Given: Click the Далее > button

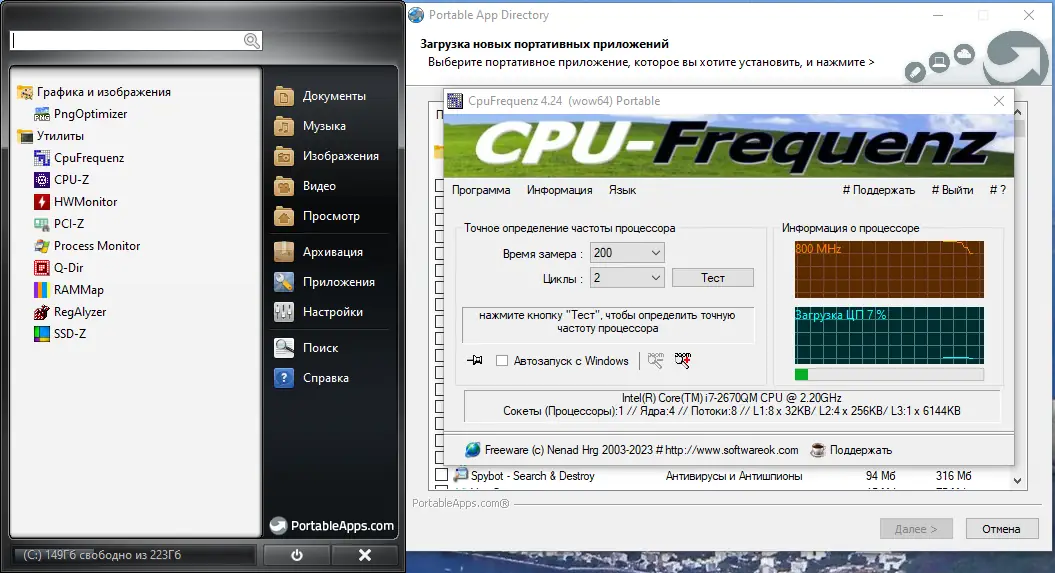Looking at the screenshot, I should point(916,529).
